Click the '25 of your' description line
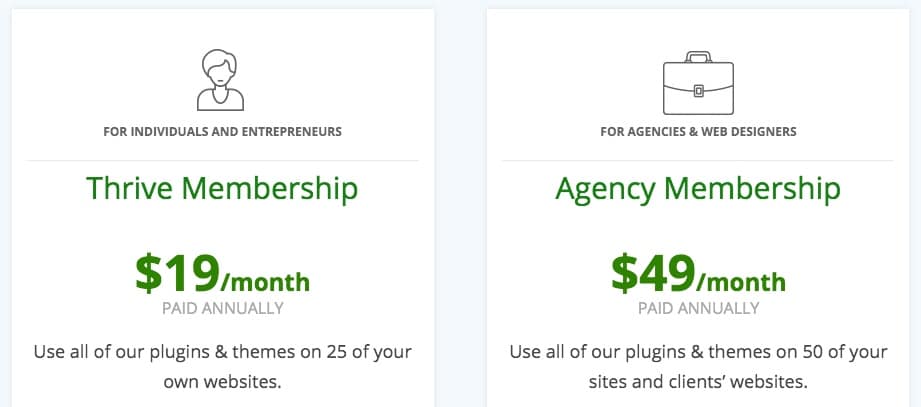 [222, 352]
